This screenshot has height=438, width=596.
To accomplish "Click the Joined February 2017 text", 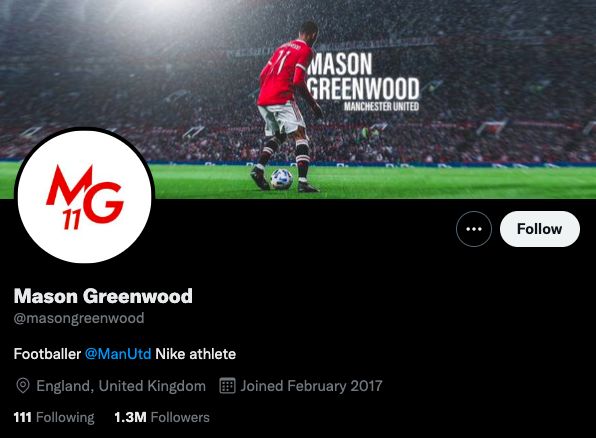I will (311, 386).
